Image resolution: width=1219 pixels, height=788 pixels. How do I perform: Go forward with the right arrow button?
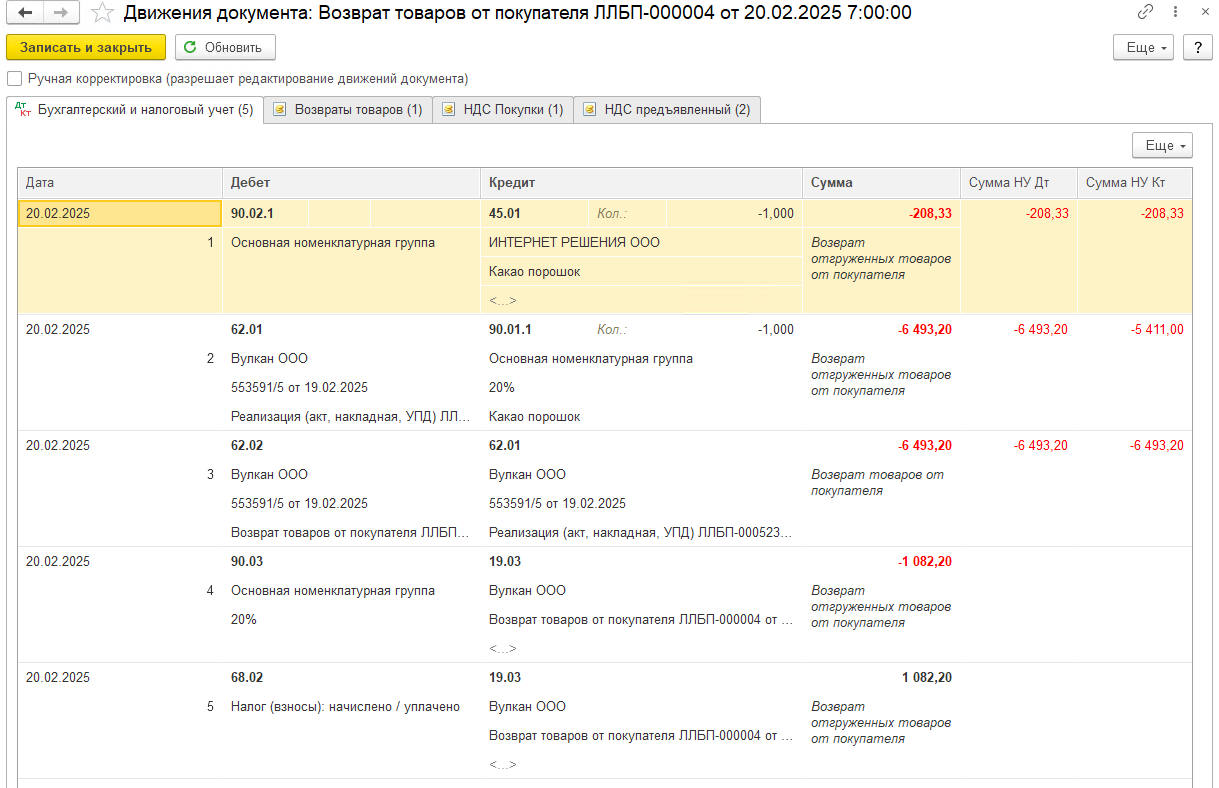[61, 13]
